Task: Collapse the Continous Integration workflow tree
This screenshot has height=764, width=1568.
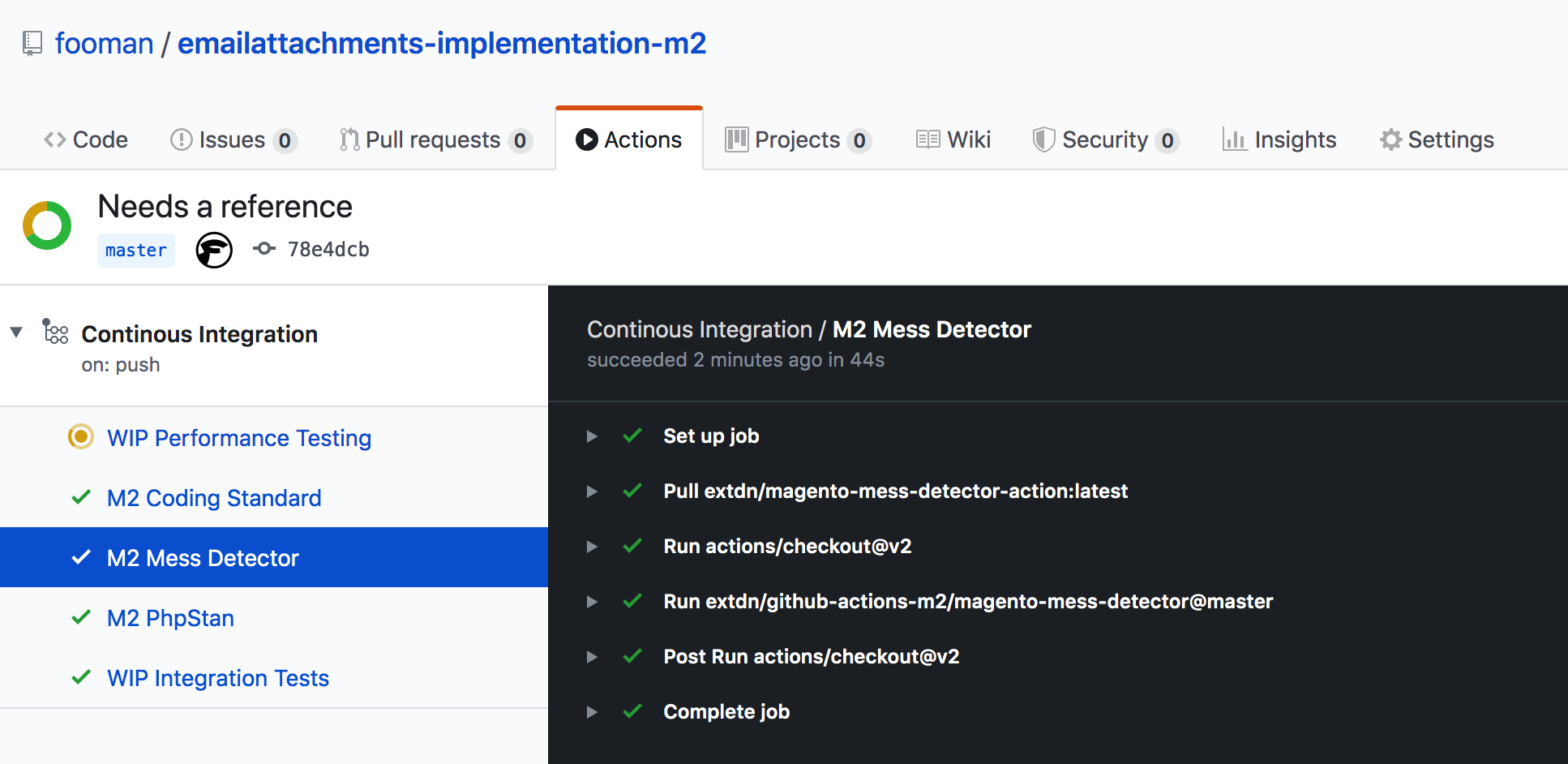Action: tap(16, 333)
